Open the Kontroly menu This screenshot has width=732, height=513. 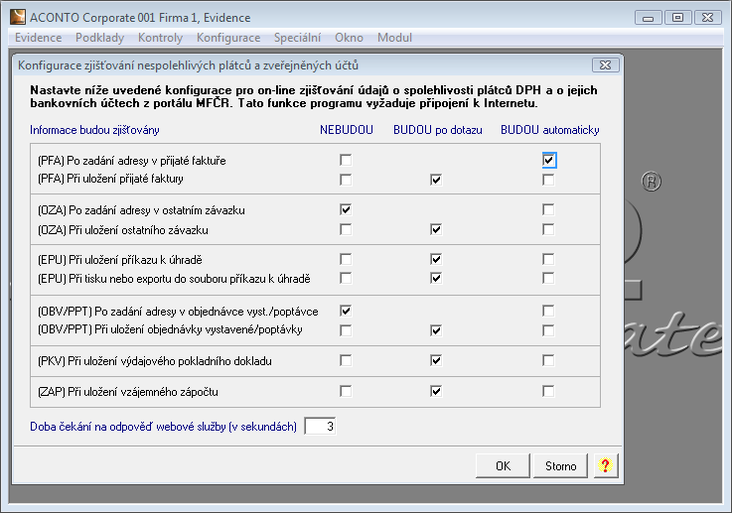tap(160, 38)
